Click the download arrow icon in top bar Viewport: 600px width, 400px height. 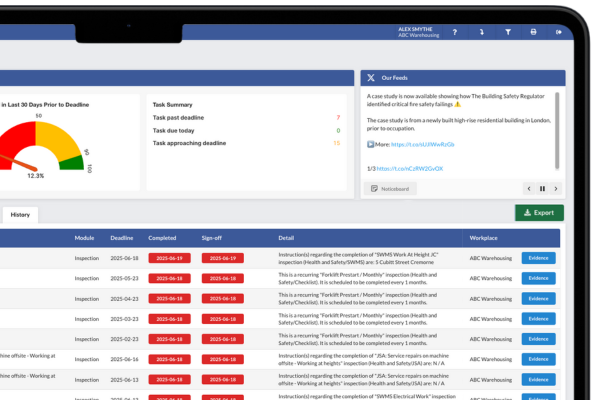(x=481, y=32)
